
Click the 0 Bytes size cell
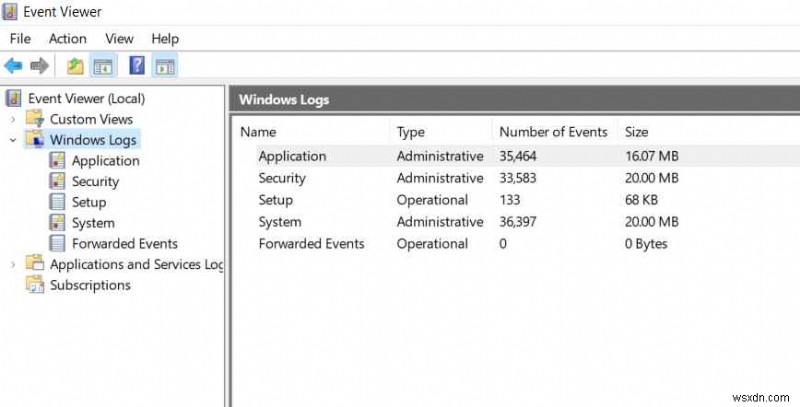point(646,244)
